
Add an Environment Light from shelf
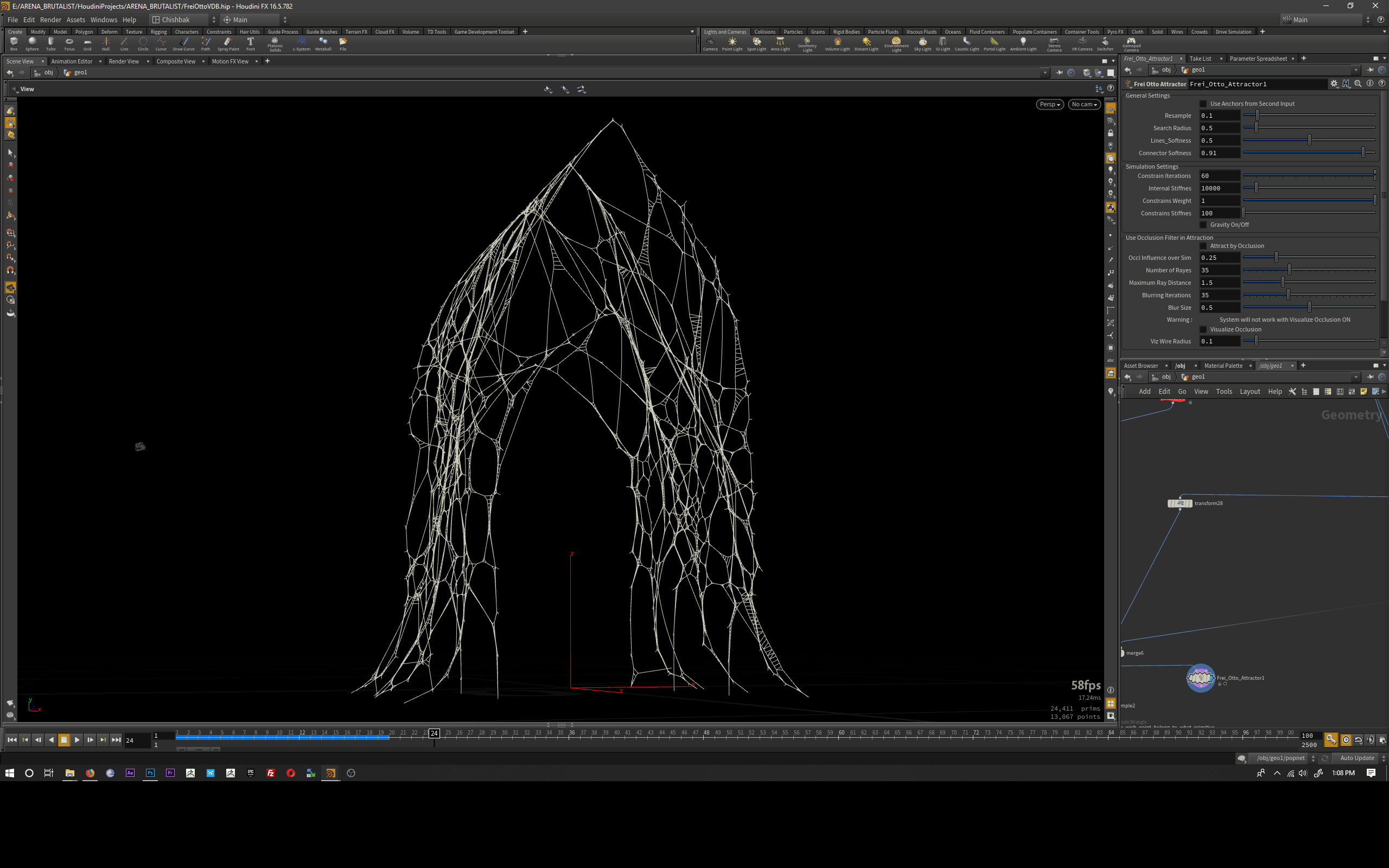(x=896, y=44)
